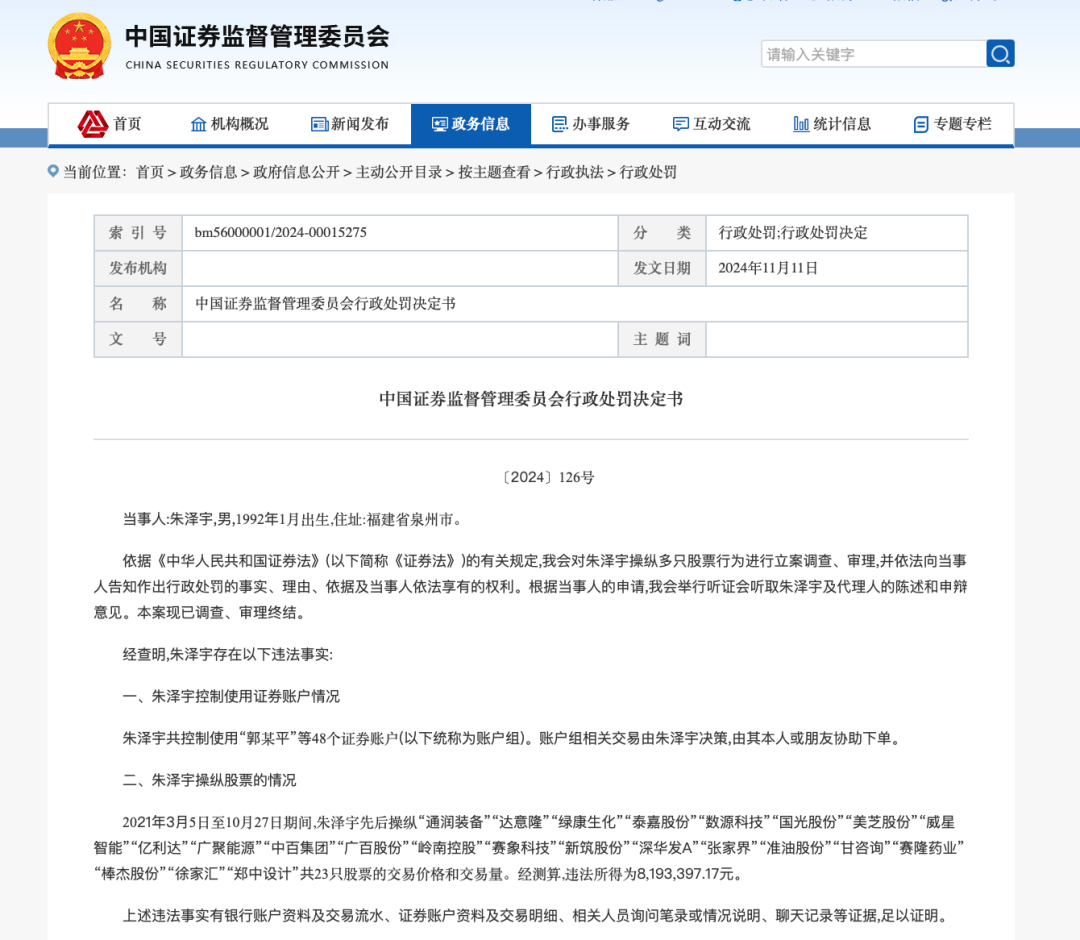The width and height of the screenshot is (1080, 940).
Task: Click the 索引号 table label
Action: coord(138,233)
